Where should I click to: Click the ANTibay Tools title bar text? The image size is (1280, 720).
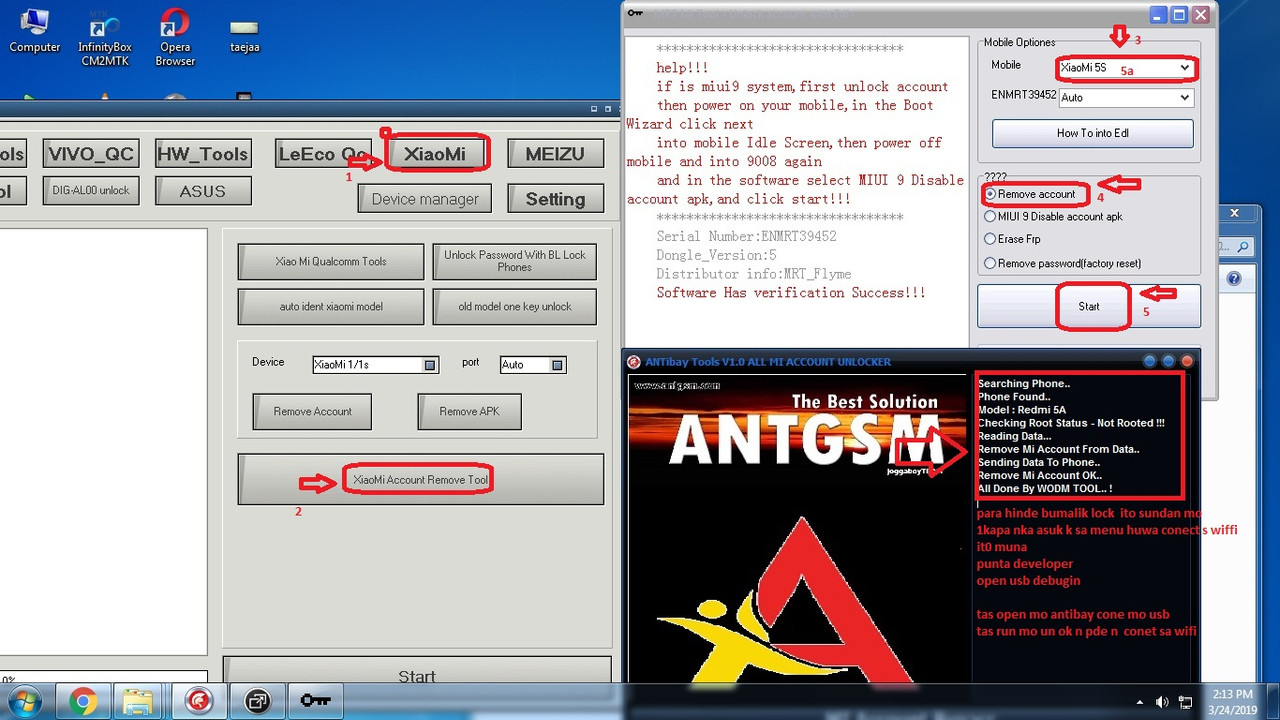click(768, 362)
